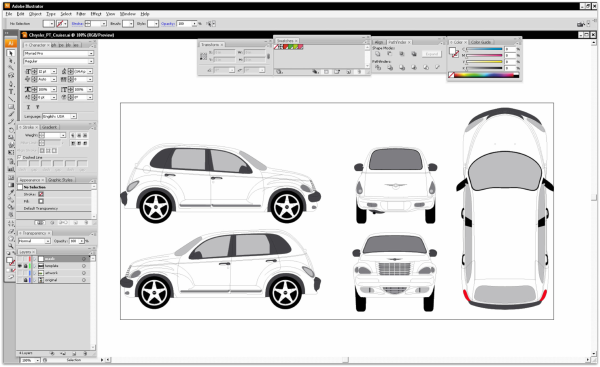Create new layer from Layers panel
Viewport: 600px width, 367px height.
pos(74,354)
